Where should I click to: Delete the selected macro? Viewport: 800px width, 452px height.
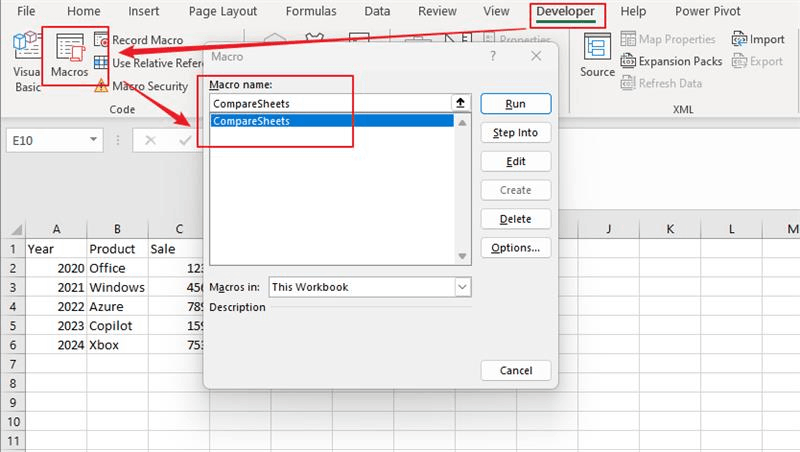click(515, 219)
